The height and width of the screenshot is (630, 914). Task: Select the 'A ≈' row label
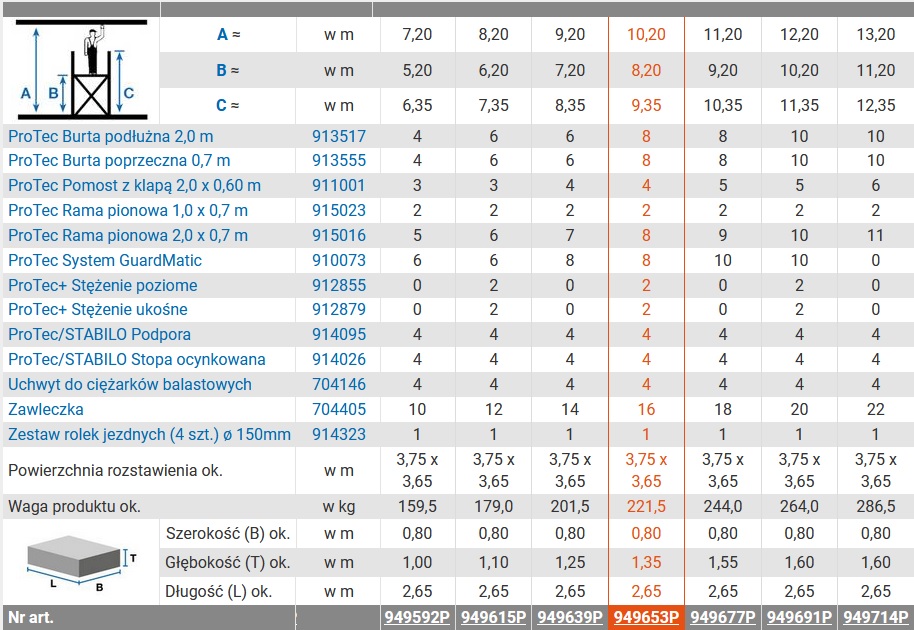coord(228,35)
